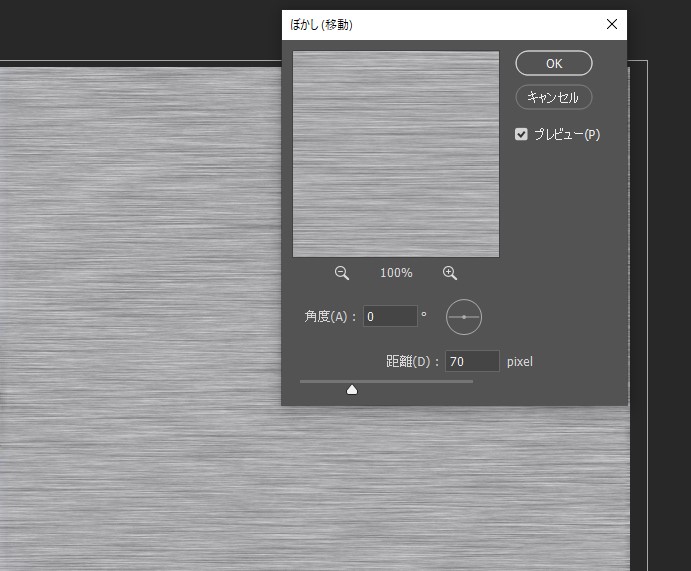Click the 角度(A) angle input field
Screen dimensions: 691x571
[x=390, y=316]
